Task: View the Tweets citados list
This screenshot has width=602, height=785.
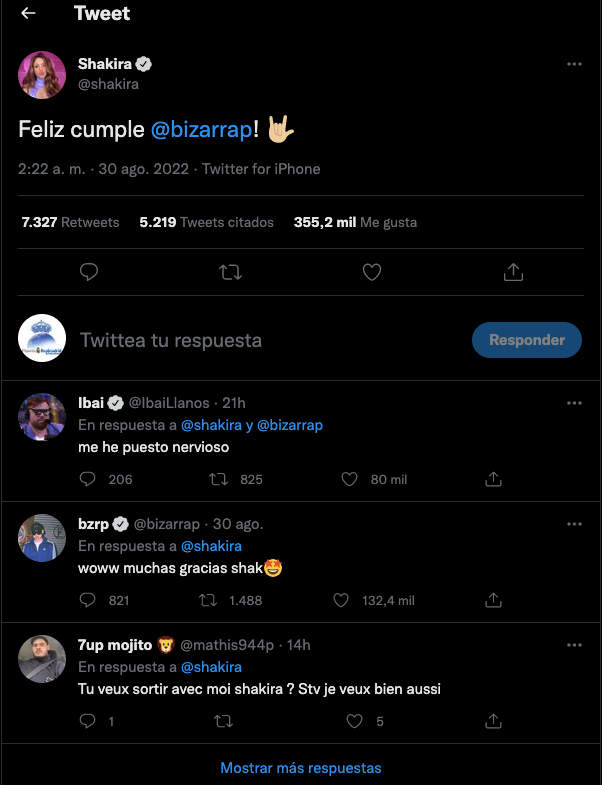Action: click(x=206, y=222)
